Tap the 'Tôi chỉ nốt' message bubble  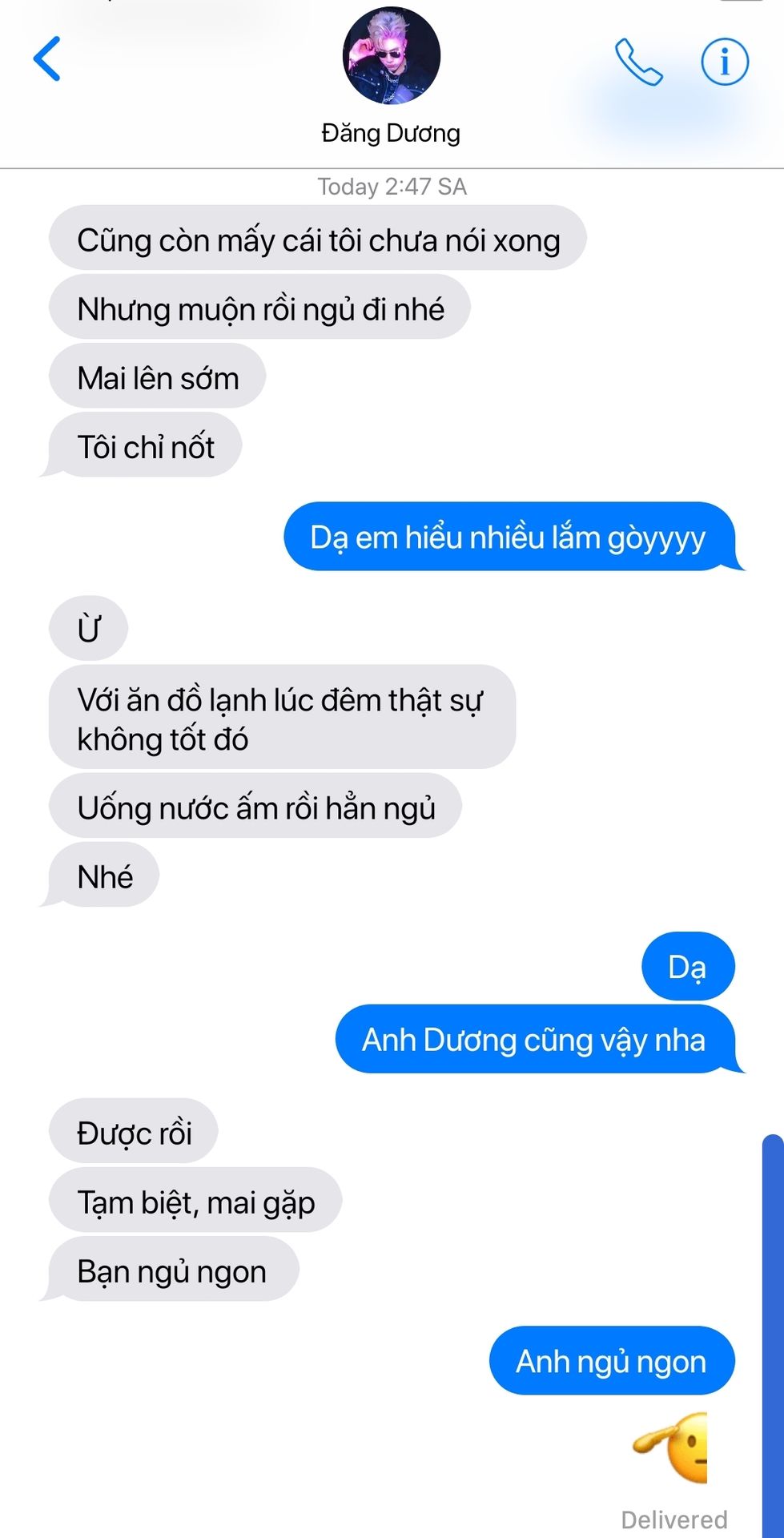point(145,445)
